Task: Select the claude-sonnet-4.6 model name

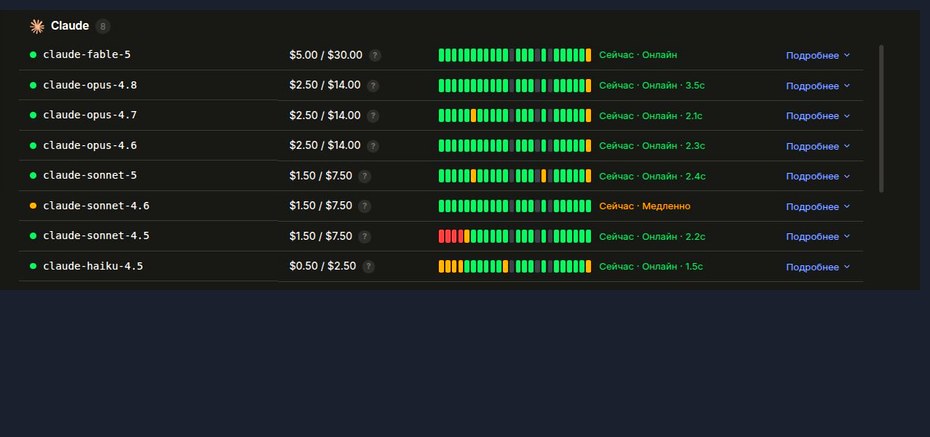Action: (x=96, y=206)
